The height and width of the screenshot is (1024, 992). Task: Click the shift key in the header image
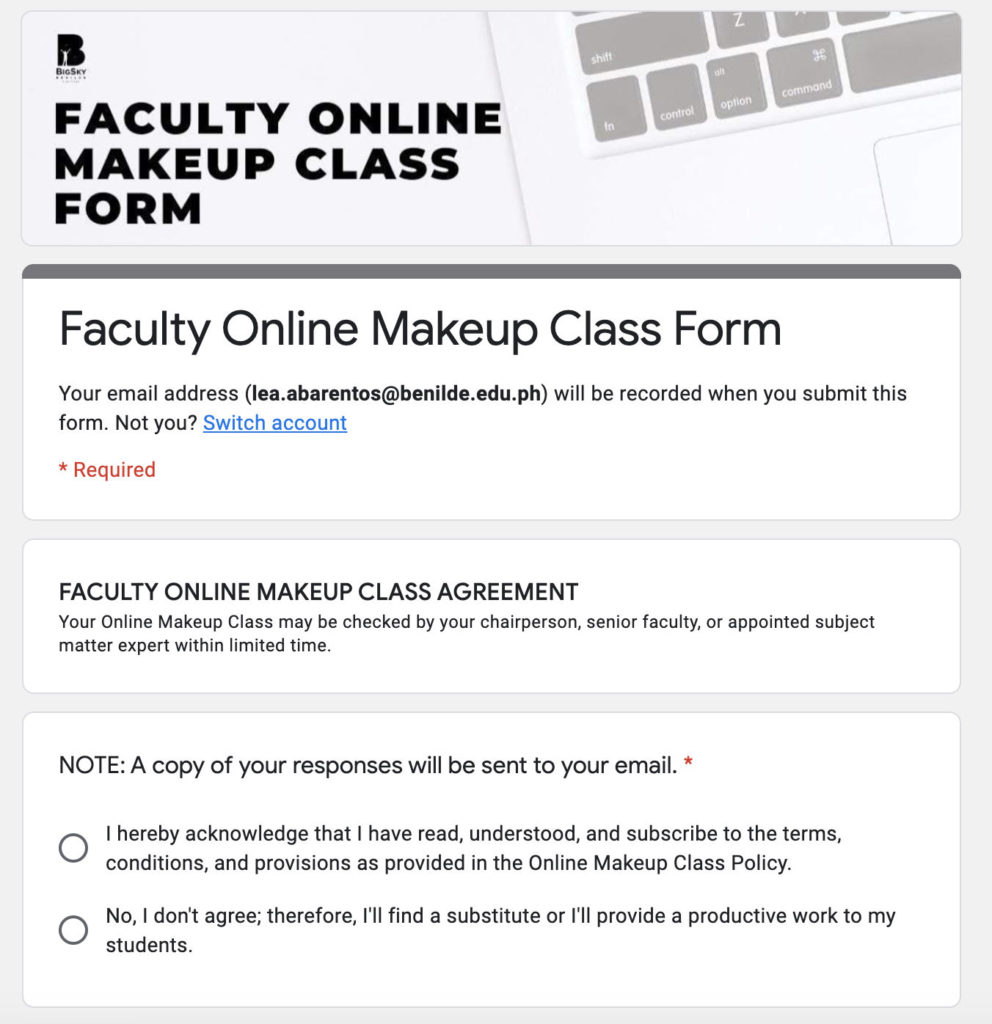point(600,57)
